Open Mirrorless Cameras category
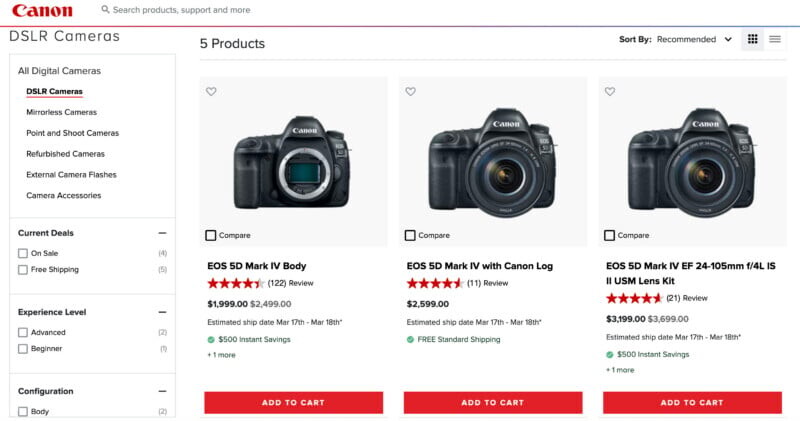Image resolution: width=800 pixels, height=421 pixels. pos(61,112)
